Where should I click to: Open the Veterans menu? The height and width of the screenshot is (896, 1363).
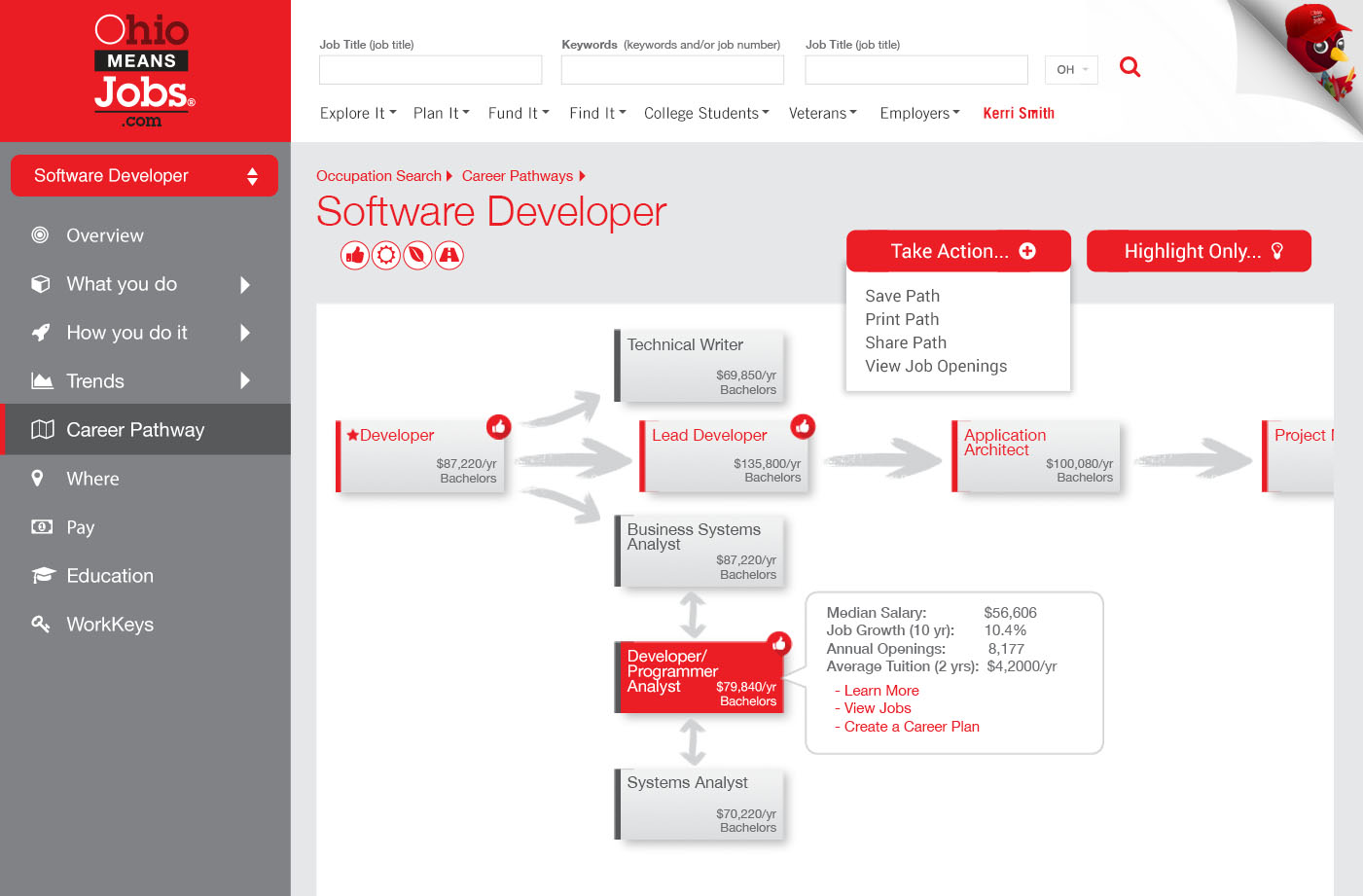tap(823, 113)
